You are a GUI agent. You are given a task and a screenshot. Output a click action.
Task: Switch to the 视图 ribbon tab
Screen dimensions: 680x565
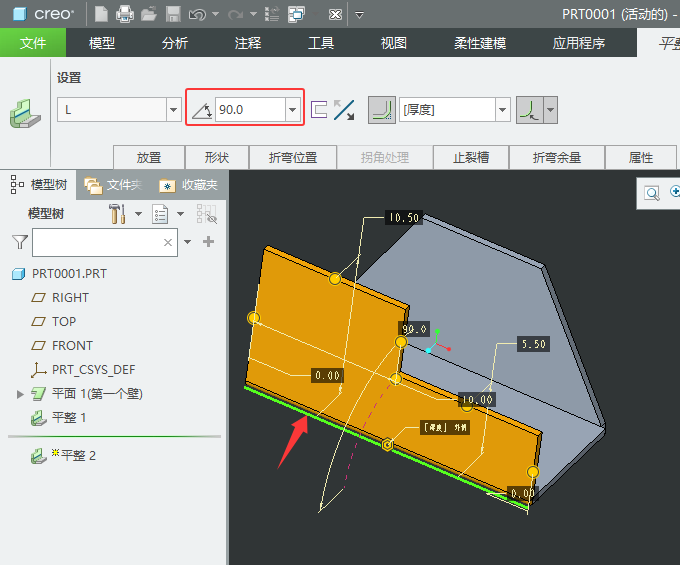coord(393,43)
